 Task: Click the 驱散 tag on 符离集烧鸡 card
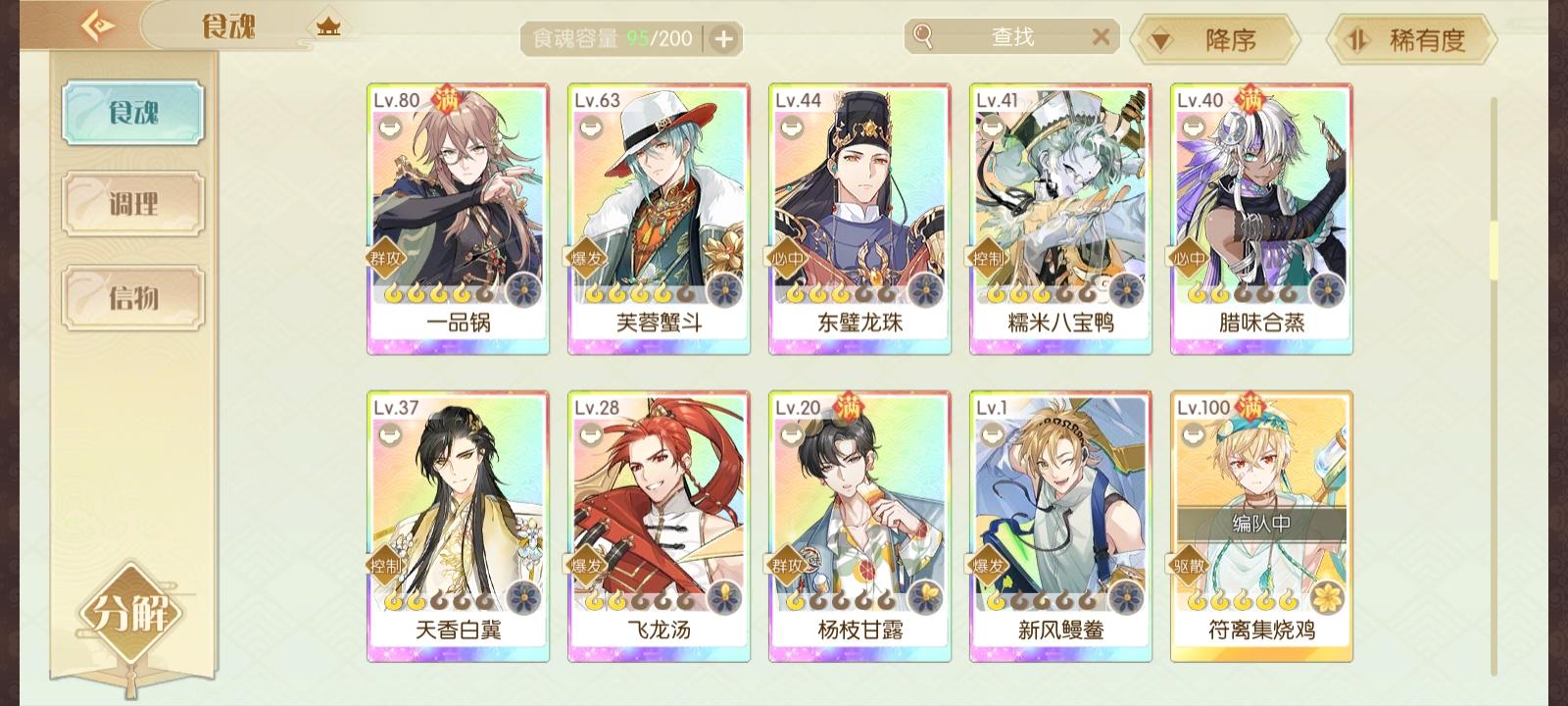tap(1189, 566)
